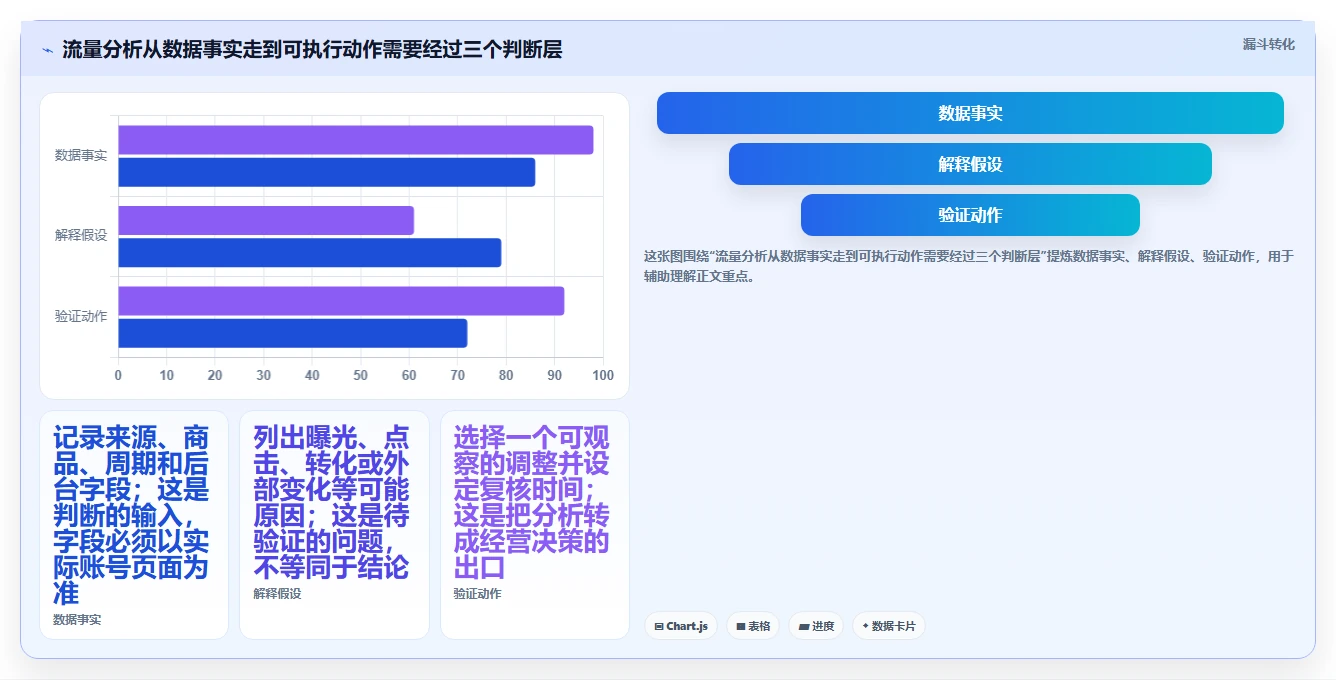The width and height of the screenshot is (1336, 680).
Task: Click the x-axis tick label 40
Action: point(312,375)
